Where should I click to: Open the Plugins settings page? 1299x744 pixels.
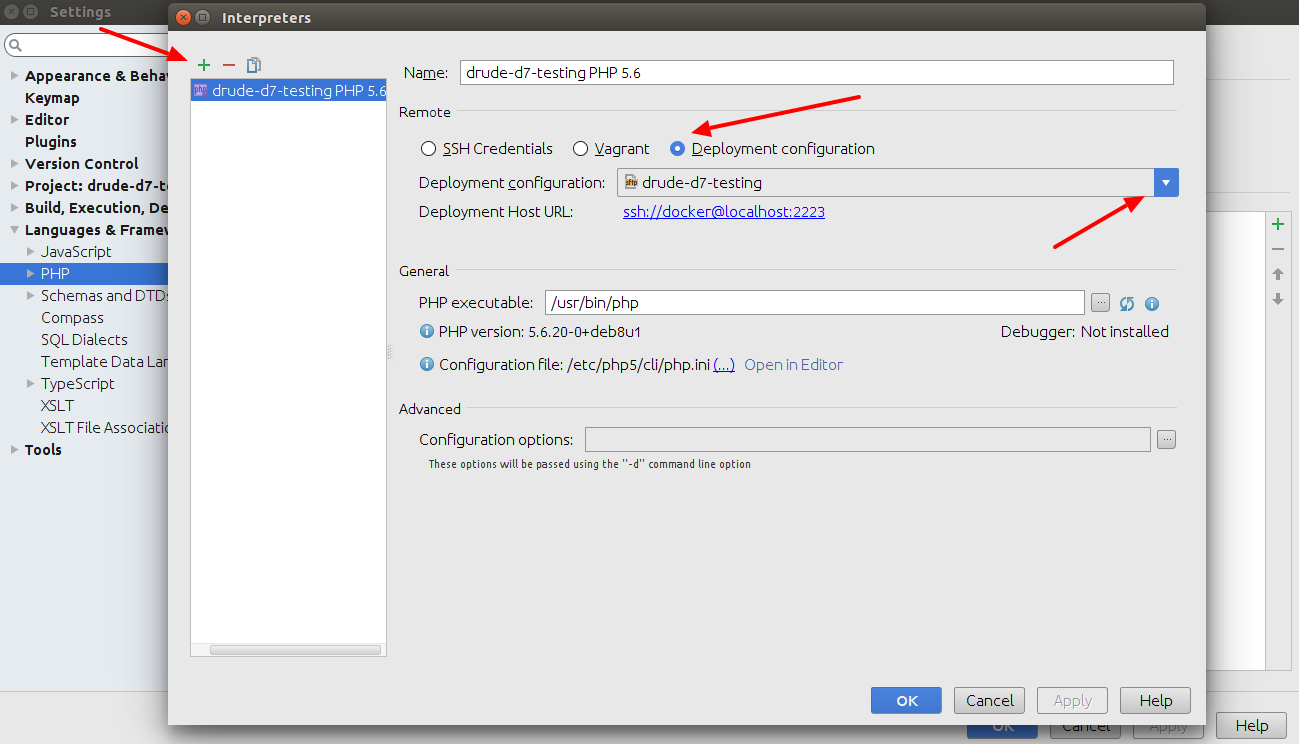51,142
